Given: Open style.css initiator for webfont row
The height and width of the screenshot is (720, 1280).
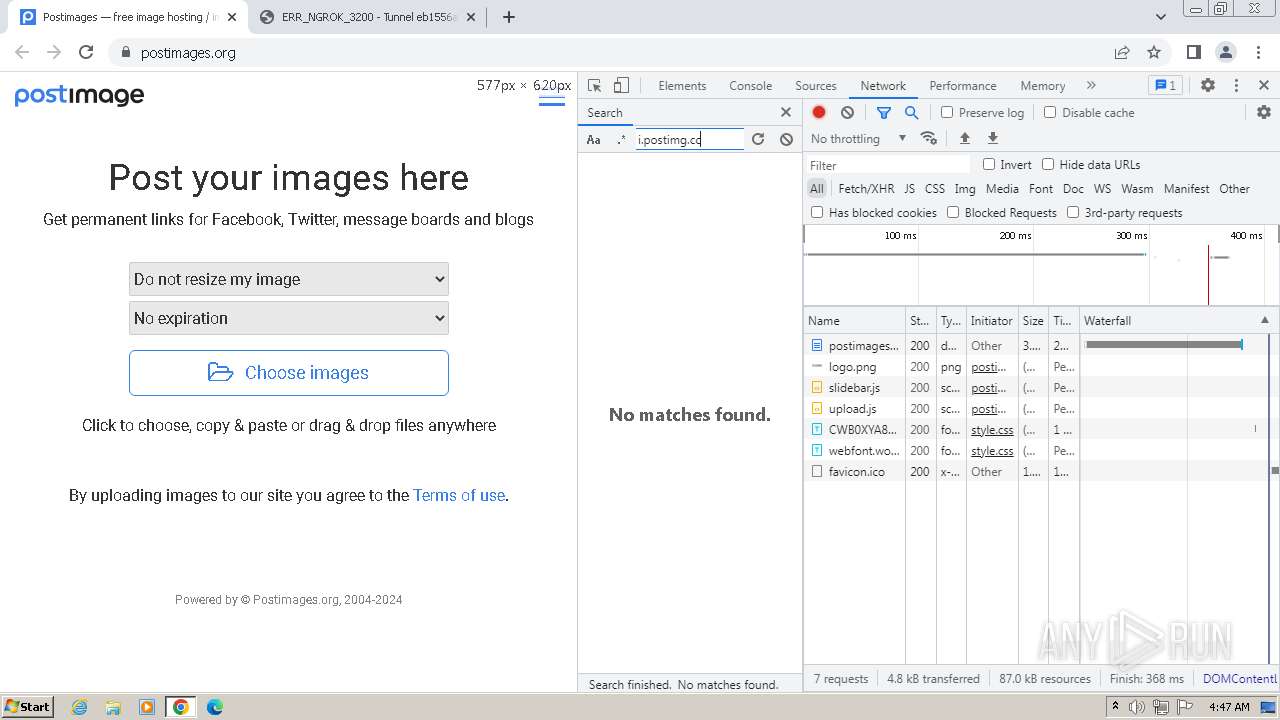Looking at the screenshot, I should click(x=992, y=451).
